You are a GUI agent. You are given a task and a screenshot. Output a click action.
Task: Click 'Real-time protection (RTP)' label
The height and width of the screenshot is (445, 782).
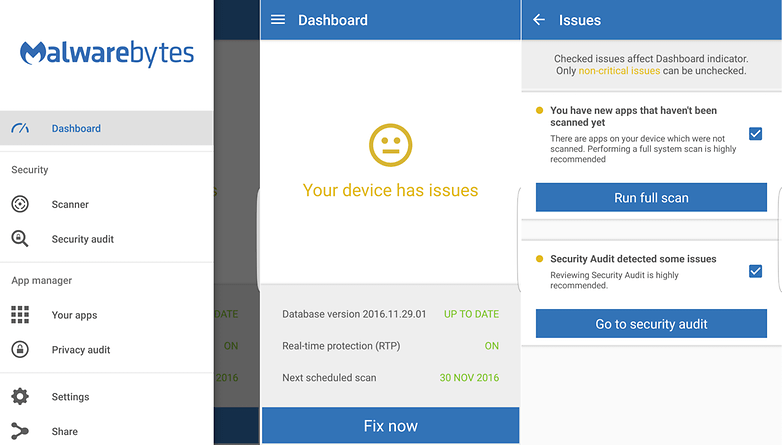341,346
